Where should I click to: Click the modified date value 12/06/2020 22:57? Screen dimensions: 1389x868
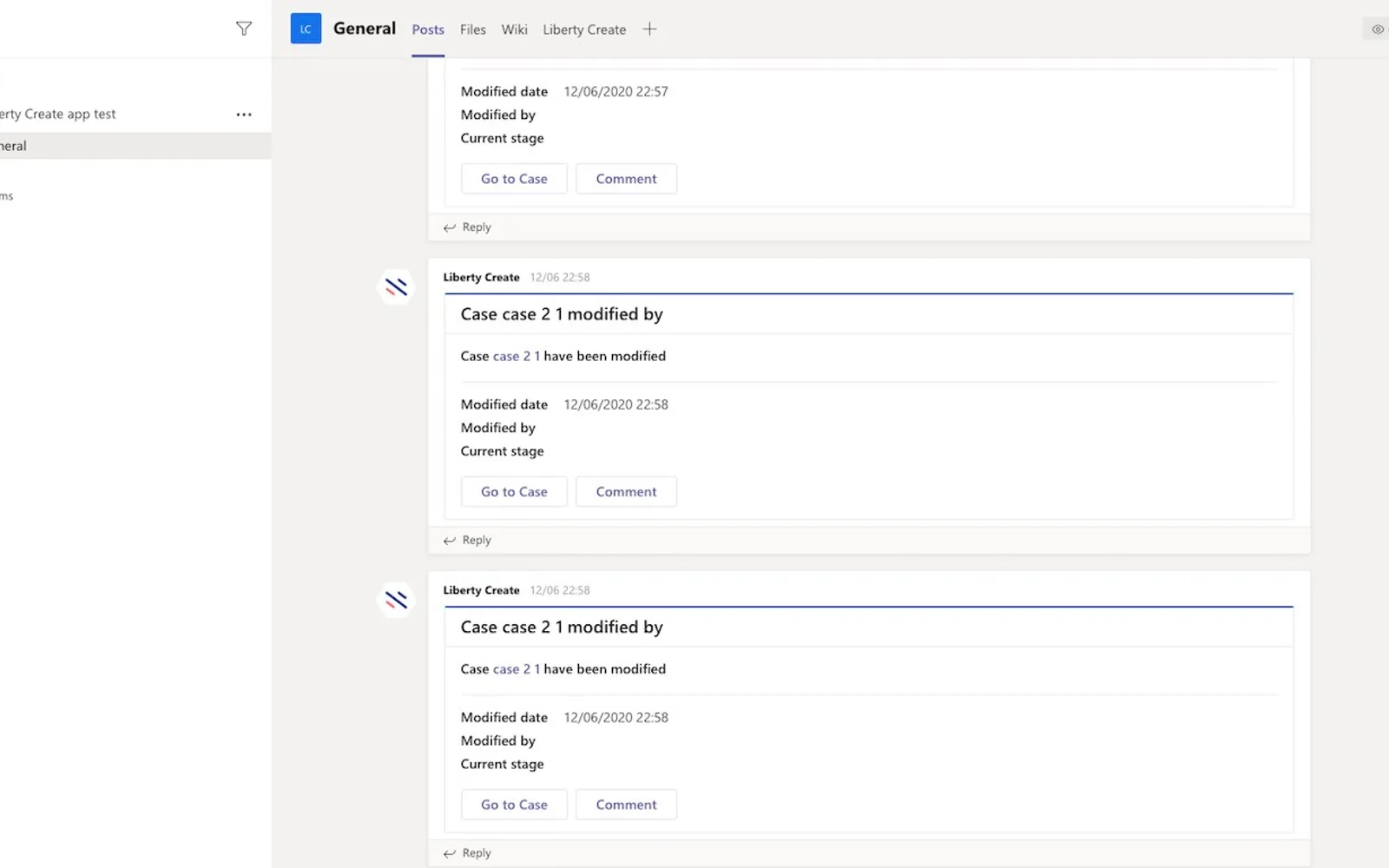coord(616,91)
